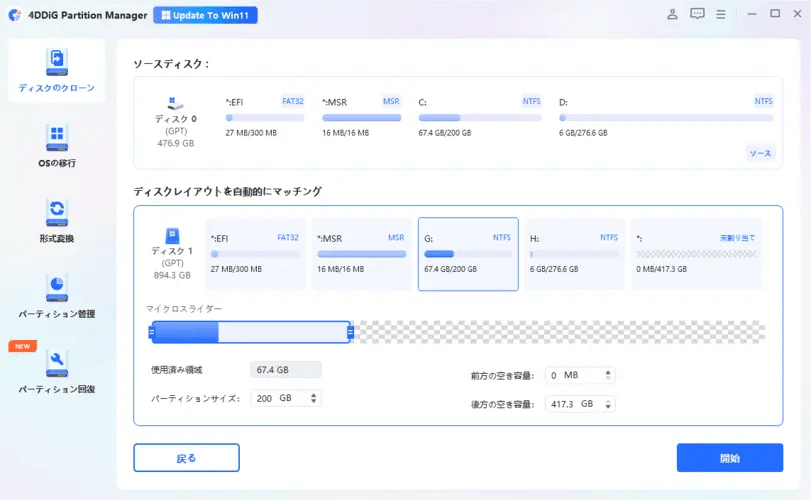Click the *:MSR partition on source disk
Image resolution: width=811 pixels, height=500 pixels.
coord(362,117)
